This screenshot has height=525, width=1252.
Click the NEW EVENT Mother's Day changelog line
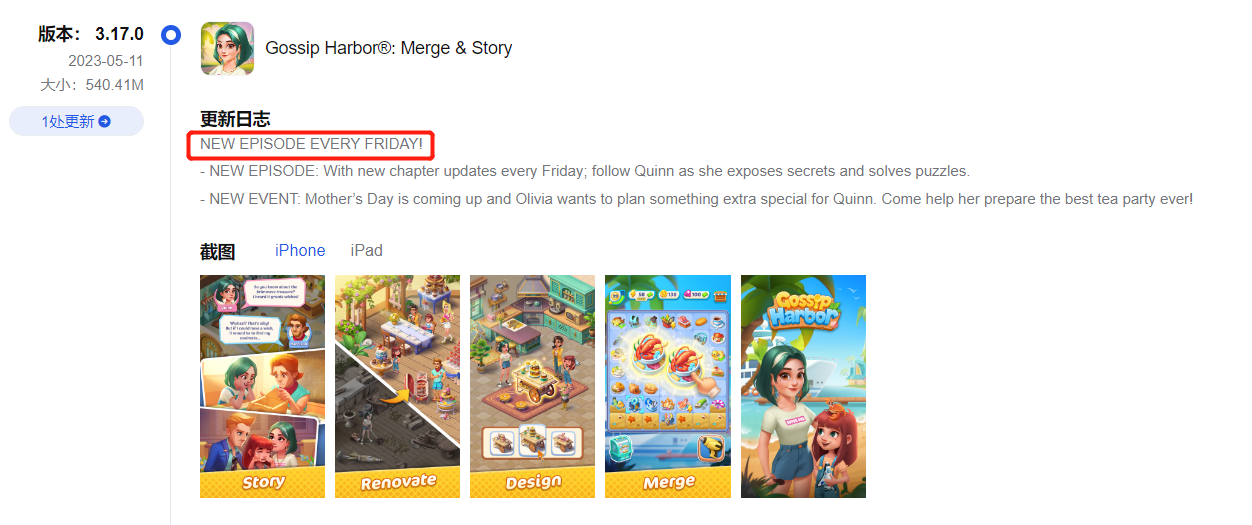(696, 199)
